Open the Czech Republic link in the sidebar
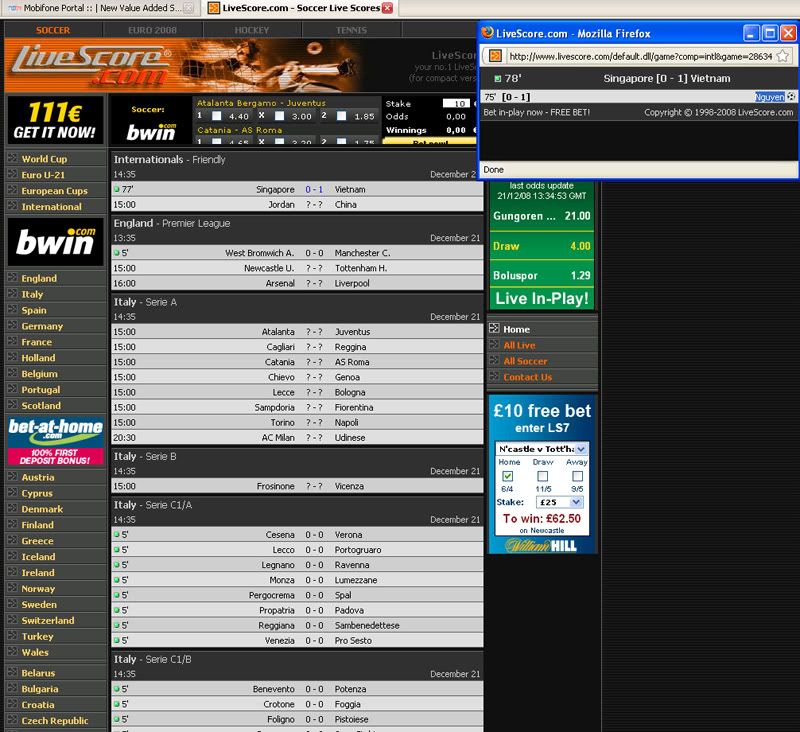 [x=55, y=720]
